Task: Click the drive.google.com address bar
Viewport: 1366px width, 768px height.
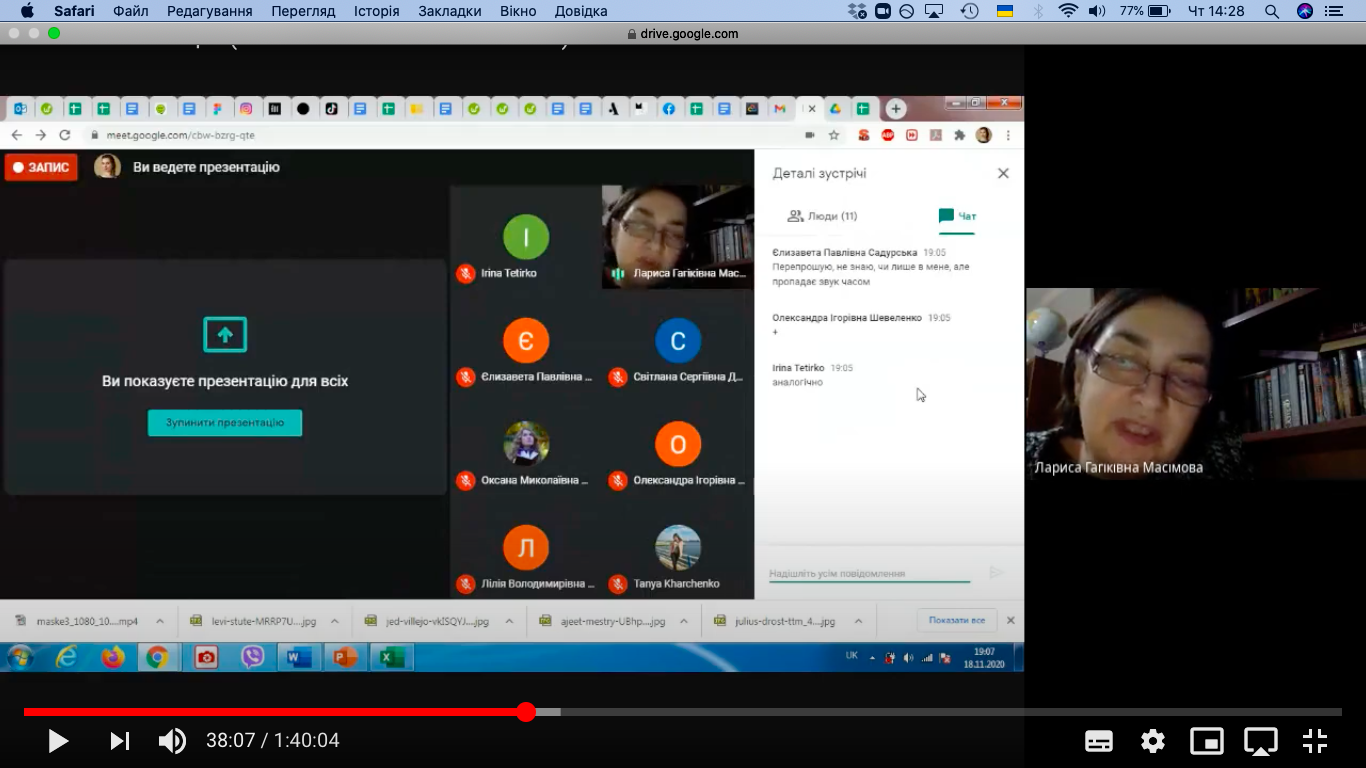Action: pyautogui.click(x=683, y=33)
